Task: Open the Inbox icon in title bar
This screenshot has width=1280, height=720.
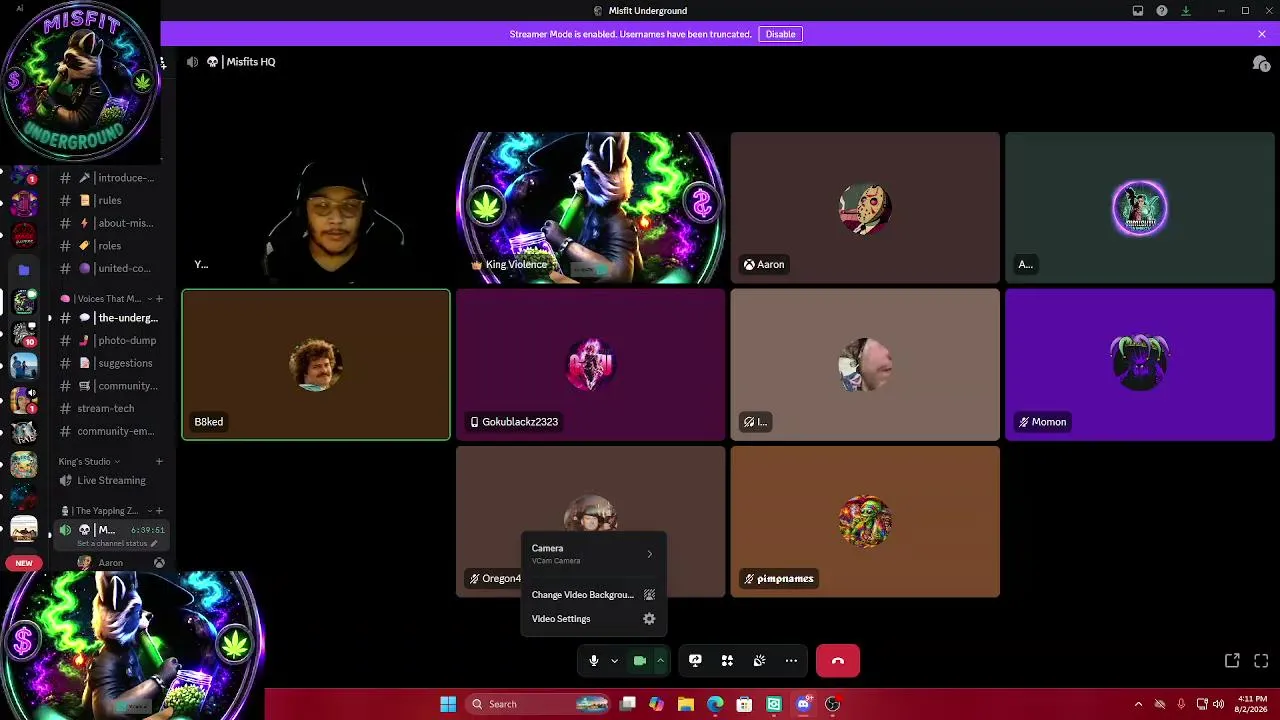Action: coord(1138,11)
